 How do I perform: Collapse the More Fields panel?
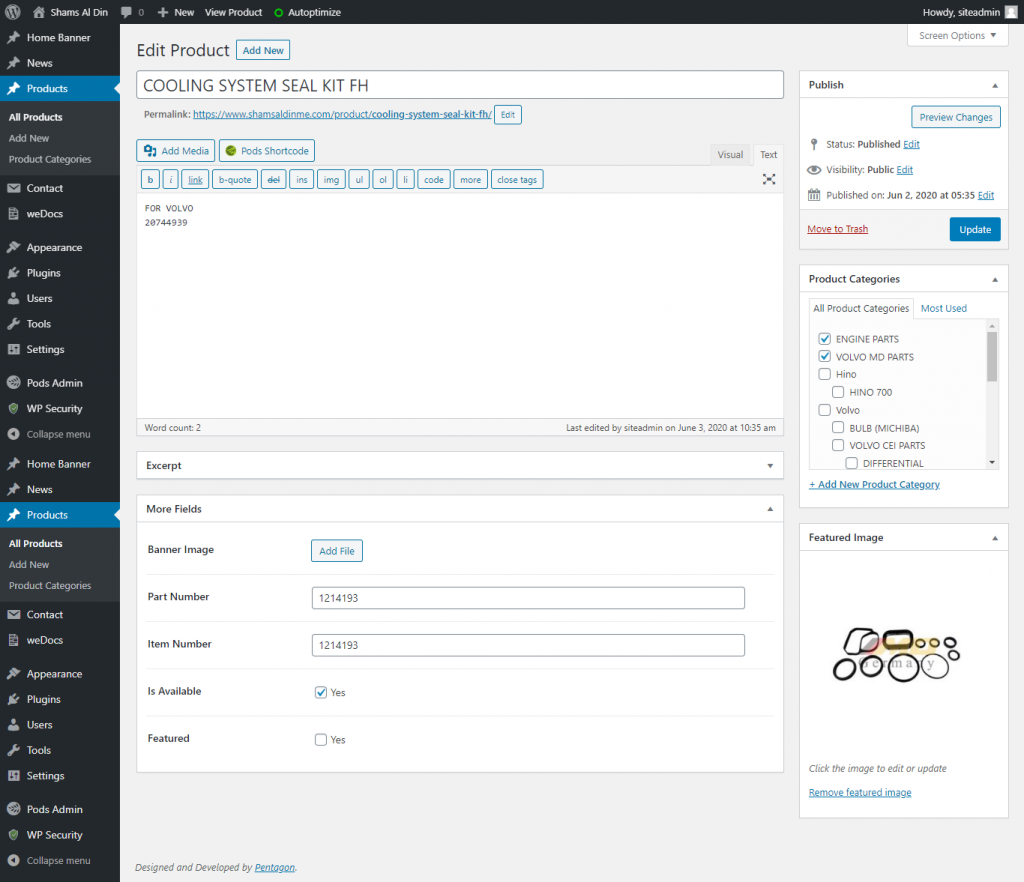770,509
